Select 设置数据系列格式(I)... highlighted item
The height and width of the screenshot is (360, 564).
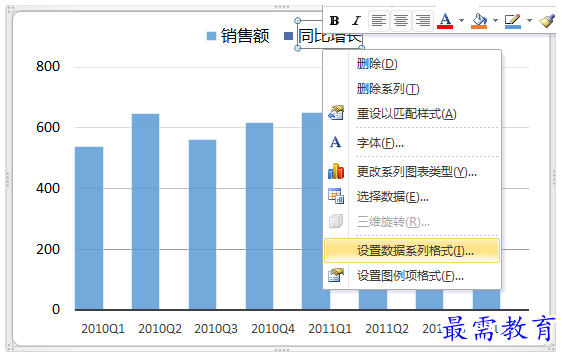tap(411, 251)
